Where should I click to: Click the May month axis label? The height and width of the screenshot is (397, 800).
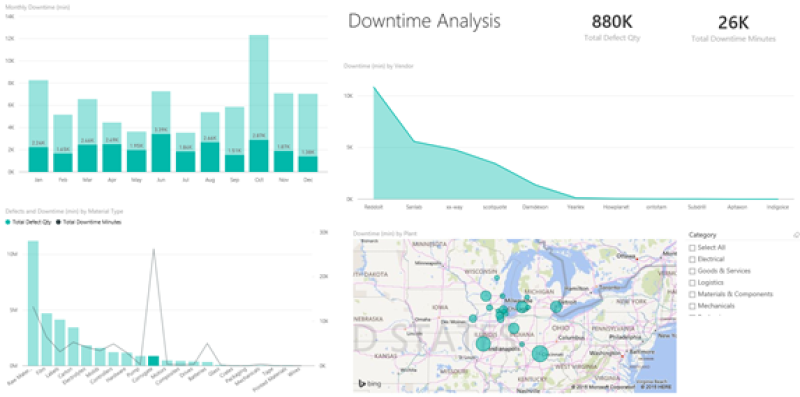(x=136, y=180)
